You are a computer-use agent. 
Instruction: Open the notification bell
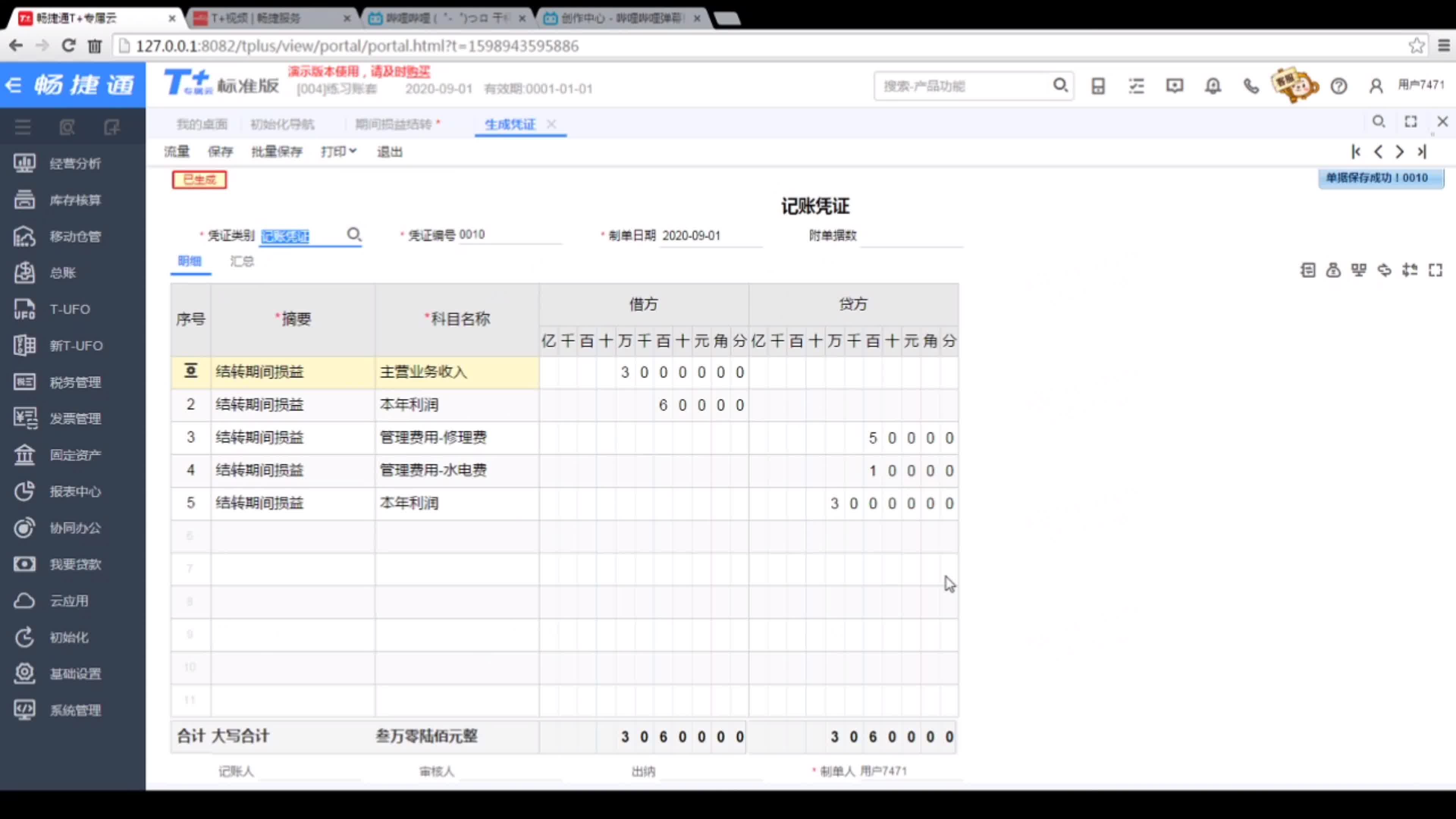click(1213, 86)
